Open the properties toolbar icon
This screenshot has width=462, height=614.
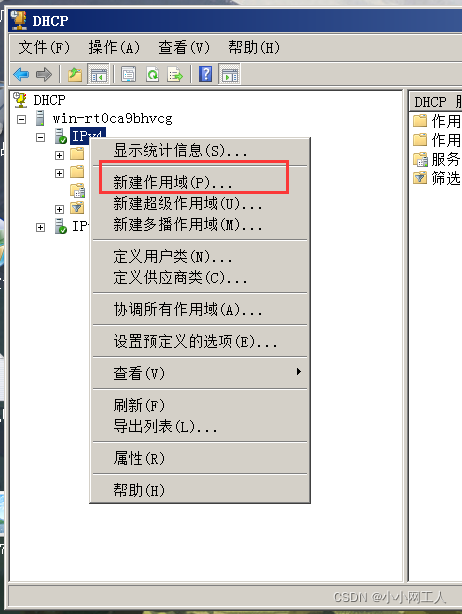pos(128,74)
